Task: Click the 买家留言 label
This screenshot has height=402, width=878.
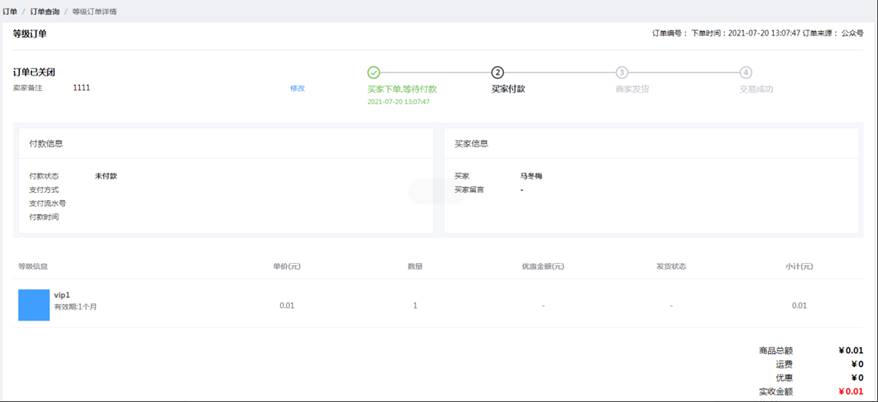Action: click(469, 190)
